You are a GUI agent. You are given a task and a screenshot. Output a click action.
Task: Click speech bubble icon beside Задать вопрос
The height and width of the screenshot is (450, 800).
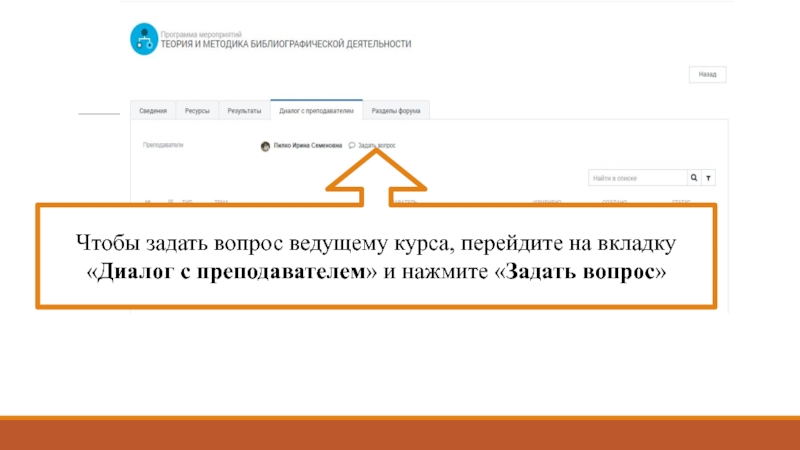[x=352, y=145]
